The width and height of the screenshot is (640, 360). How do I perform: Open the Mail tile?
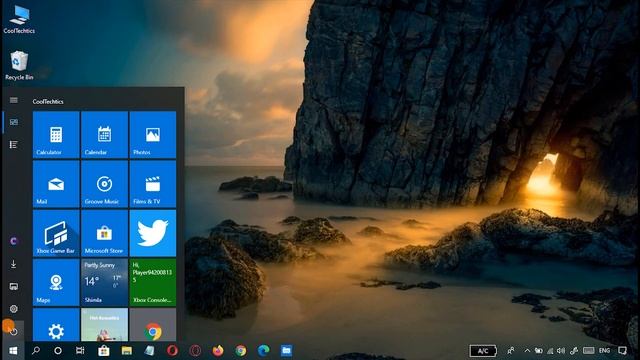click(56, 184)
